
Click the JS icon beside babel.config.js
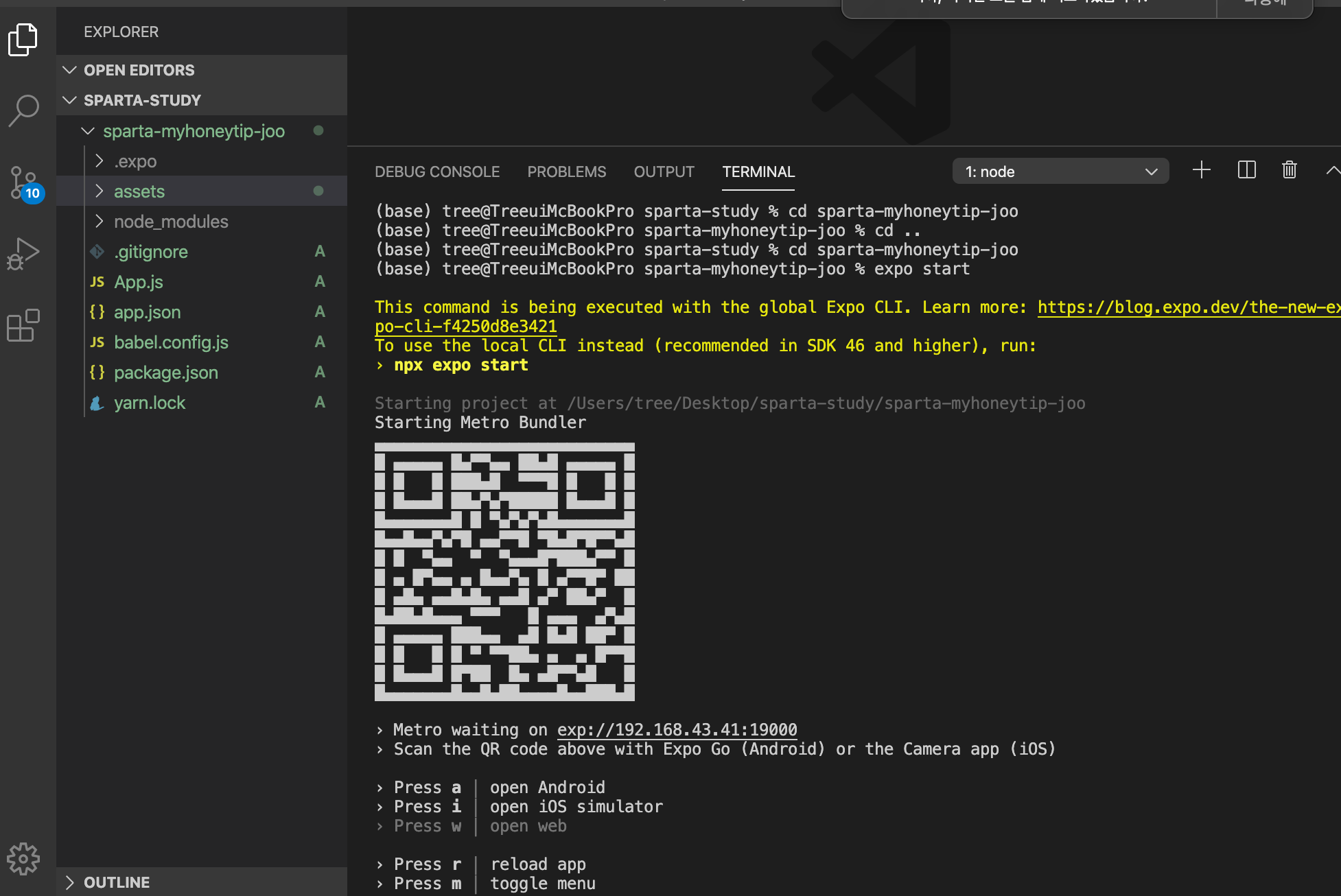click(97, 342)
